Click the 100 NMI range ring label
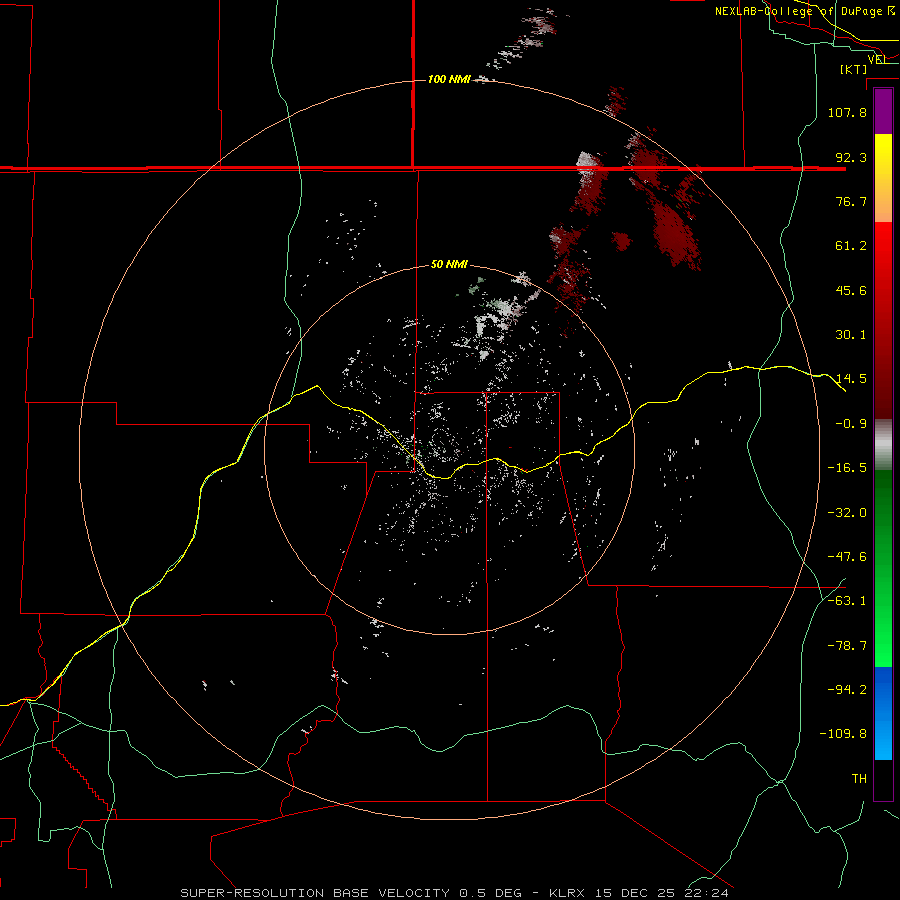The image size is (900, 900). pyautogui.click(x=449, y=79)
